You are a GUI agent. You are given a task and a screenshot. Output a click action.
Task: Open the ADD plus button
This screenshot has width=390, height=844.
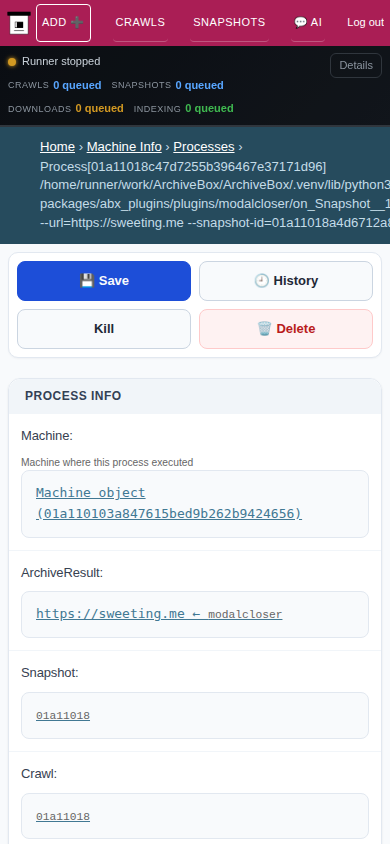tap(63, 23)
